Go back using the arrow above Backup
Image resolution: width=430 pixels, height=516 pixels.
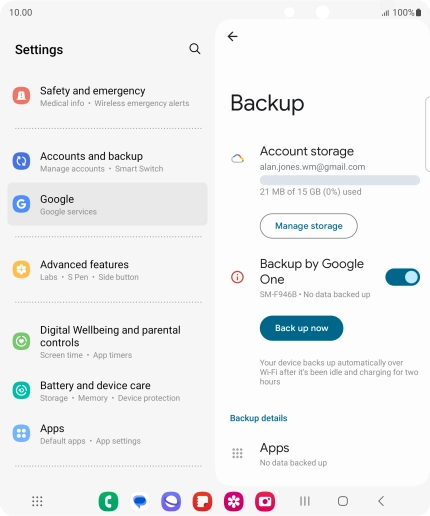pyautogui.click(x=232, y=36)
